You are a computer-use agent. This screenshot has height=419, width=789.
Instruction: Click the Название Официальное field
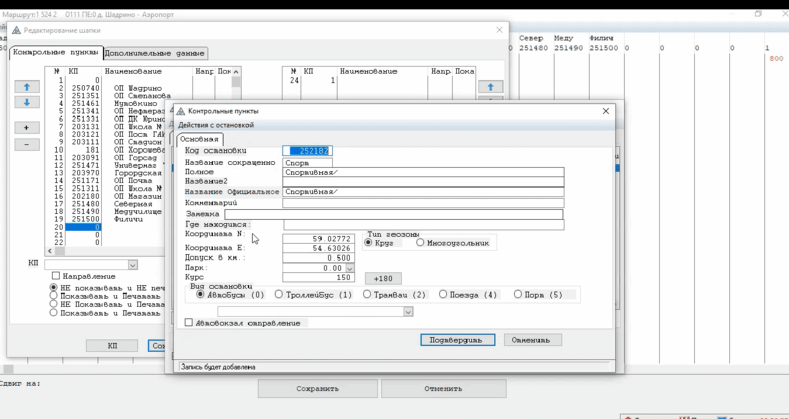[x=423, y=192]
